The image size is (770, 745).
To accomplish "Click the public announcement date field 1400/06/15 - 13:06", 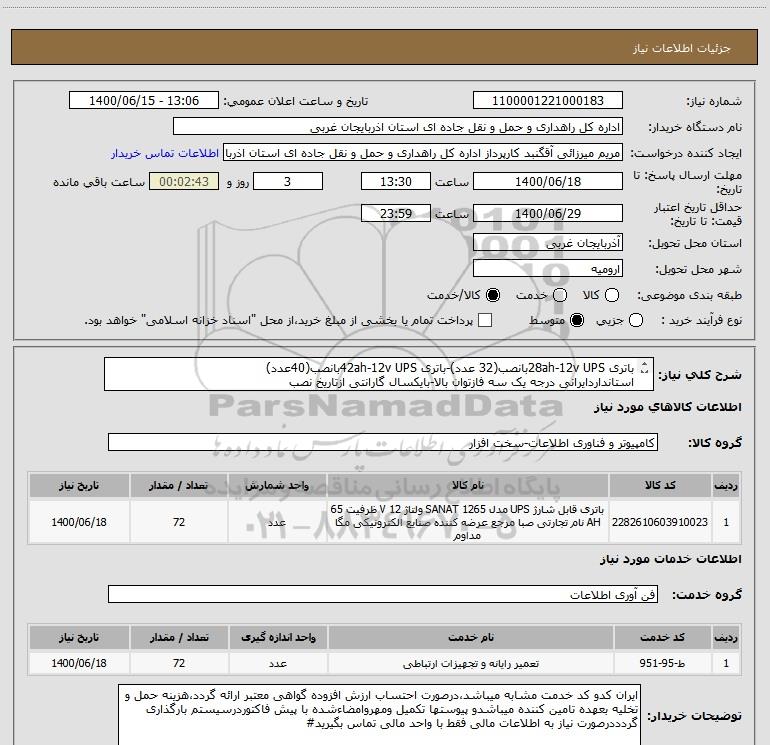I will click(x=144, y=101).
